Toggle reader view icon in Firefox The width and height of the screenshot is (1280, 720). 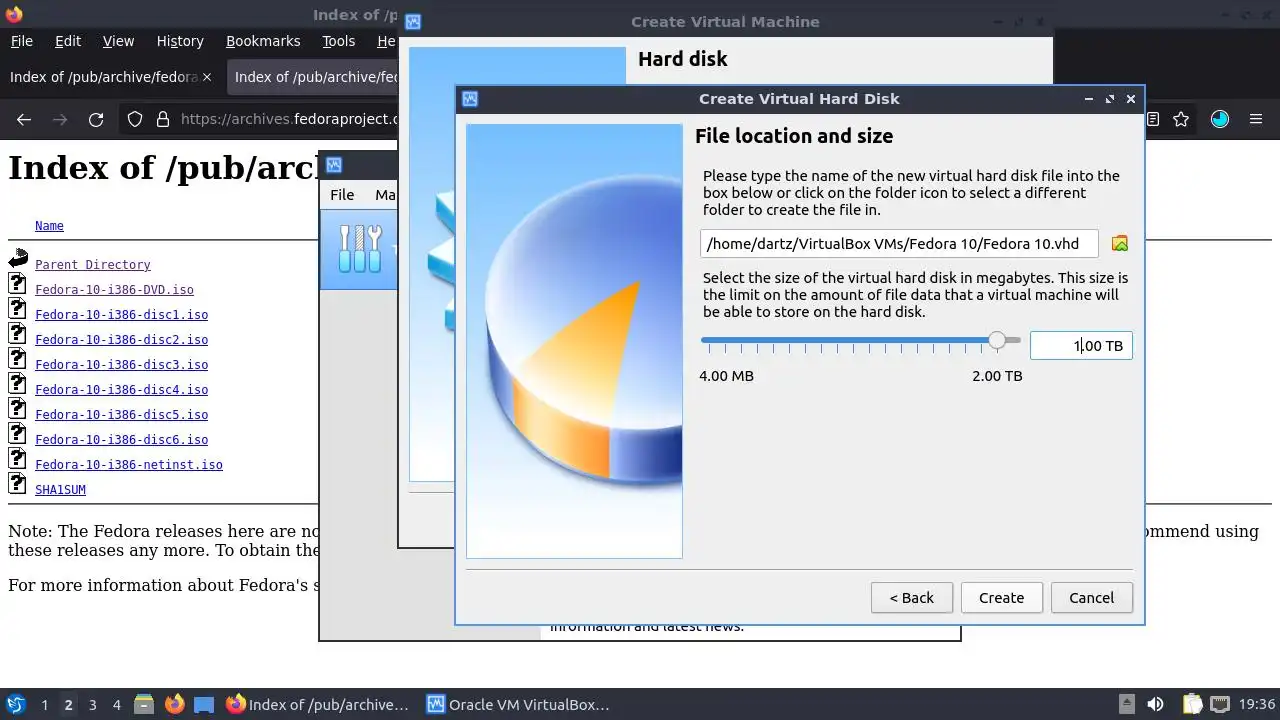(x=1153, y=119)
